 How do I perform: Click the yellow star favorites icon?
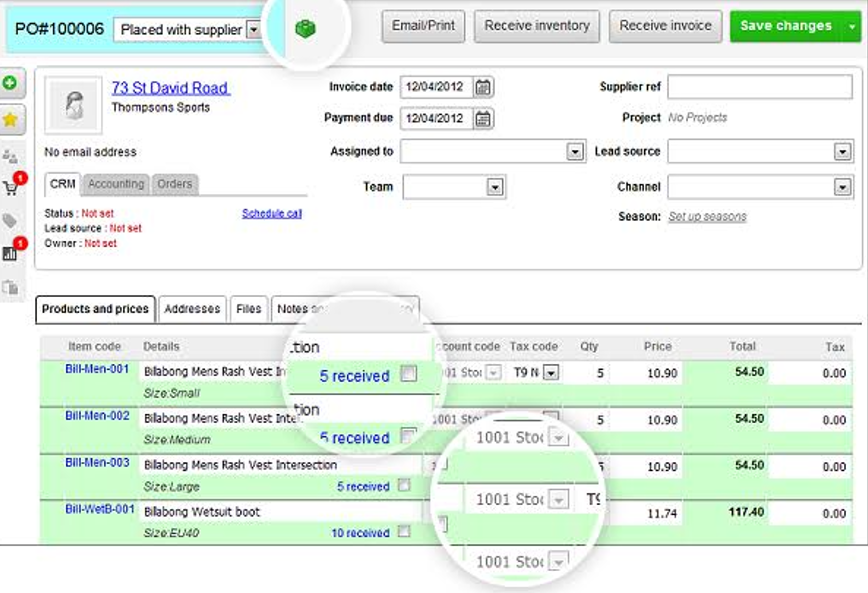pyautogui.click(x=10, y=120)
